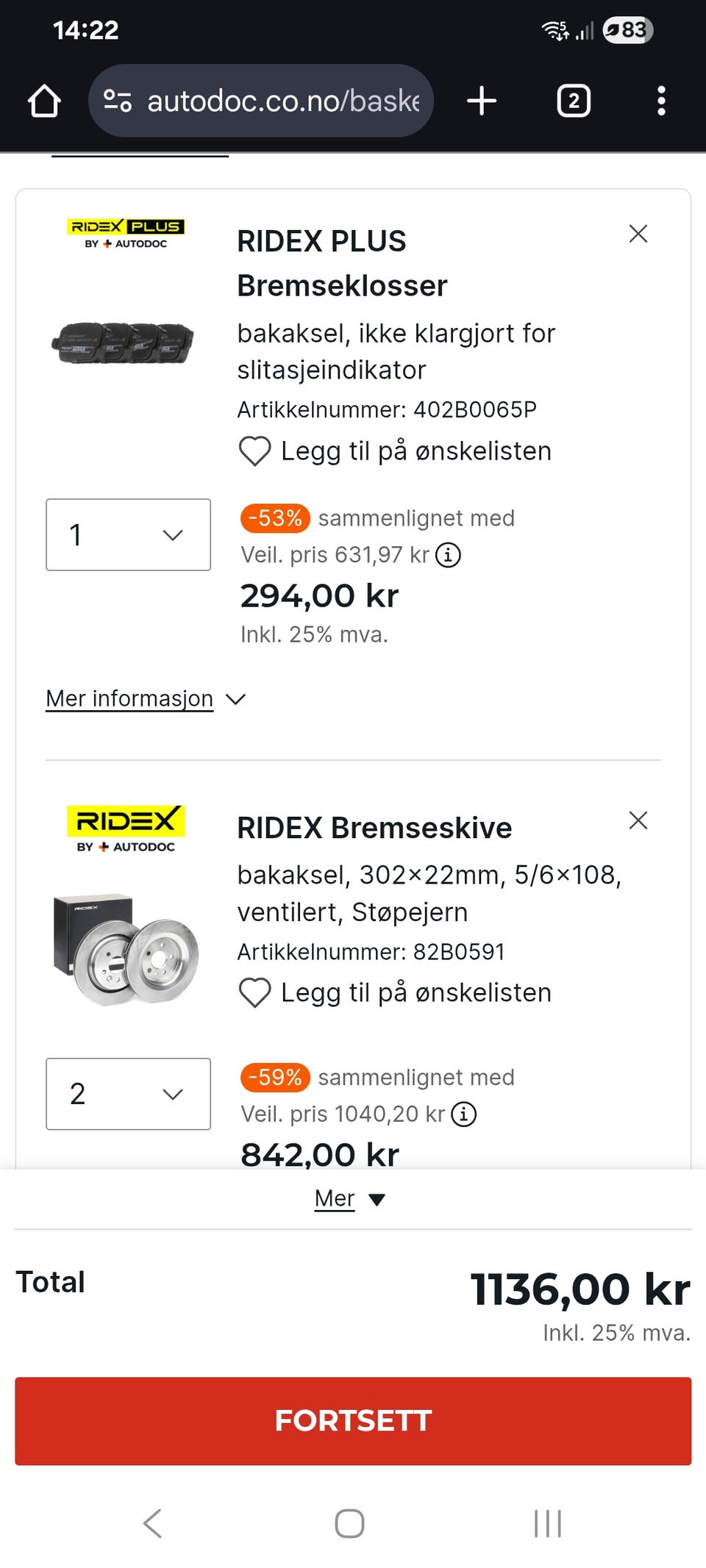The image size is (706, 1568).
Task: Remove RIDEX Bremseskive from cart
Action: point(638,820)
